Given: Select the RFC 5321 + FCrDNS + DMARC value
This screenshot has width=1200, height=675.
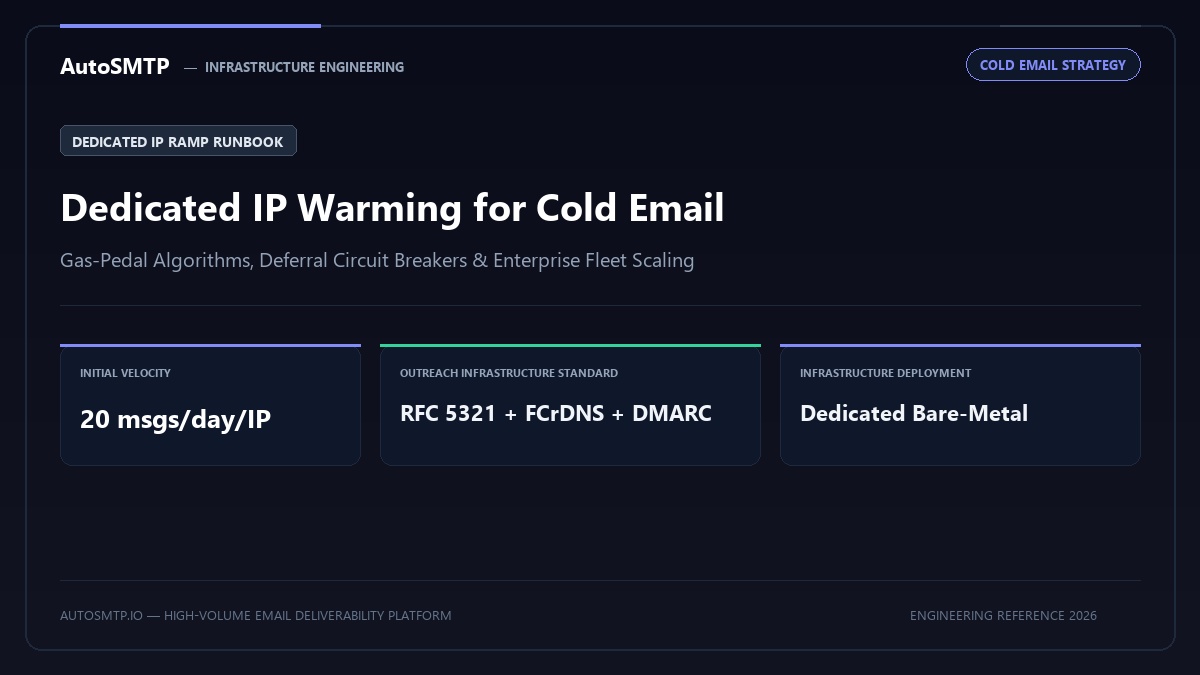Looking at the screenshot, I should tap(556, 414).
